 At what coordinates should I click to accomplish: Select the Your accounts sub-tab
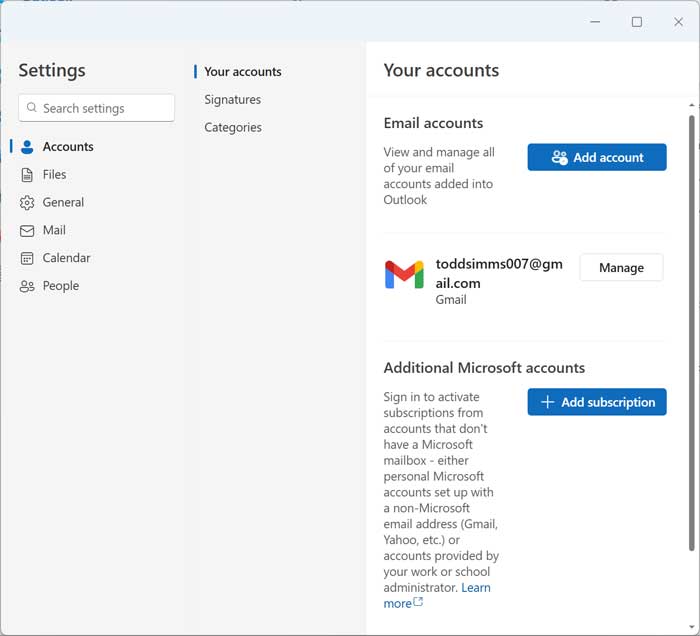[x=242, y=72]
